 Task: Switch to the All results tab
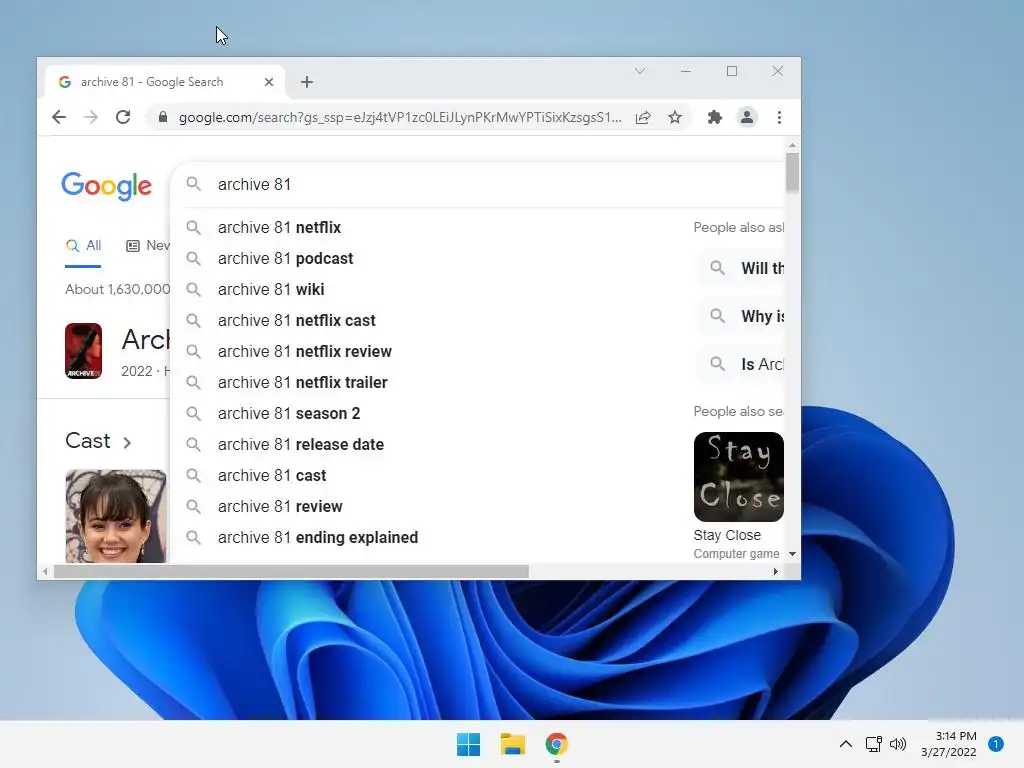pos(83,246)
